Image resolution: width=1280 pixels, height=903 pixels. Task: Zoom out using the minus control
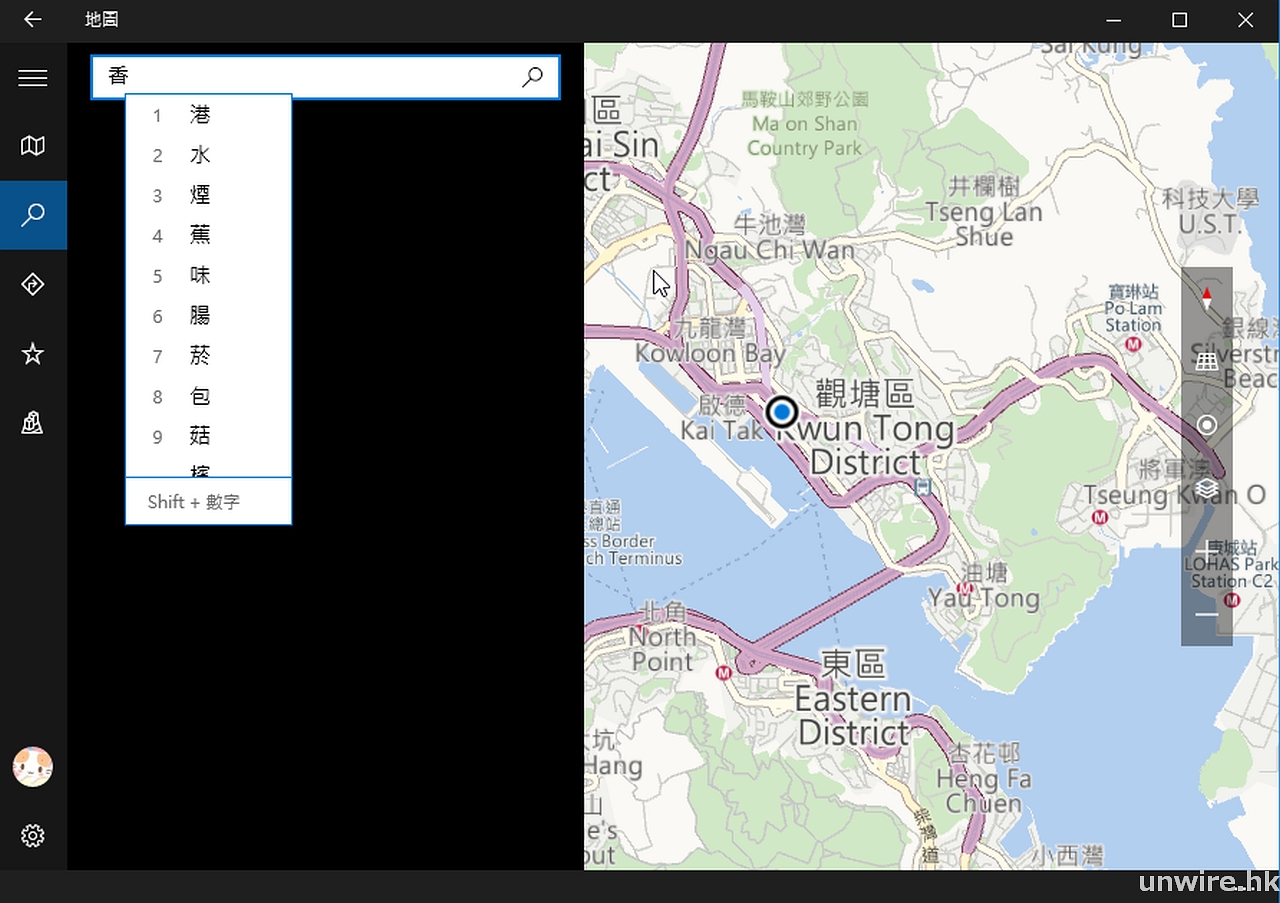coord(1207,614)
